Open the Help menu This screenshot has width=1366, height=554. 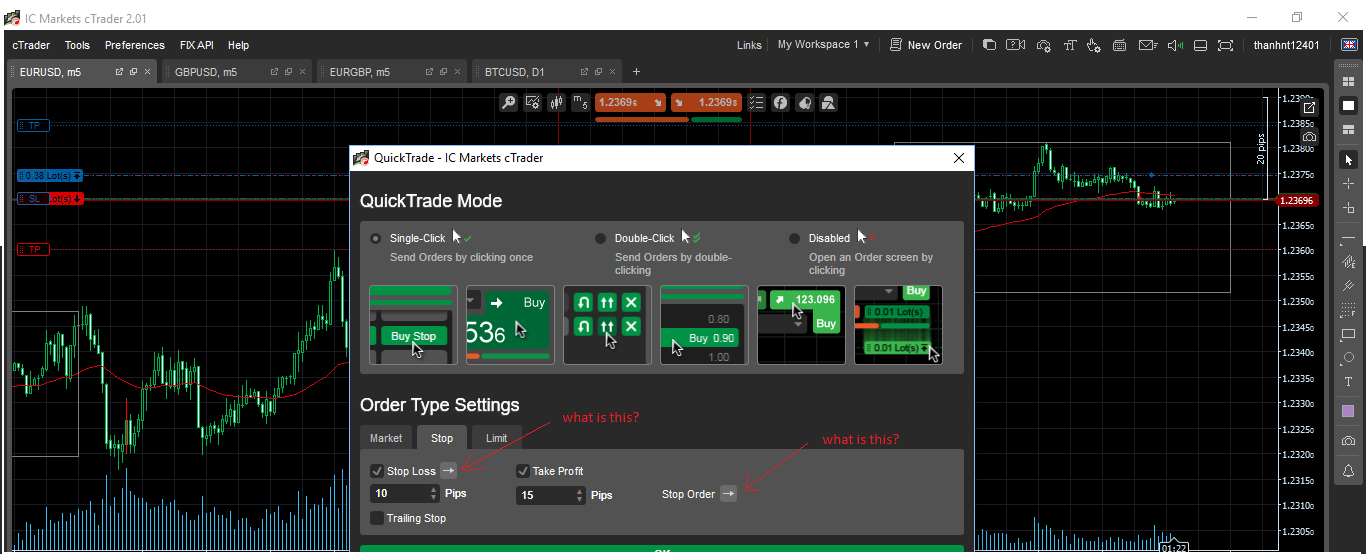click(x=238, y=45)
